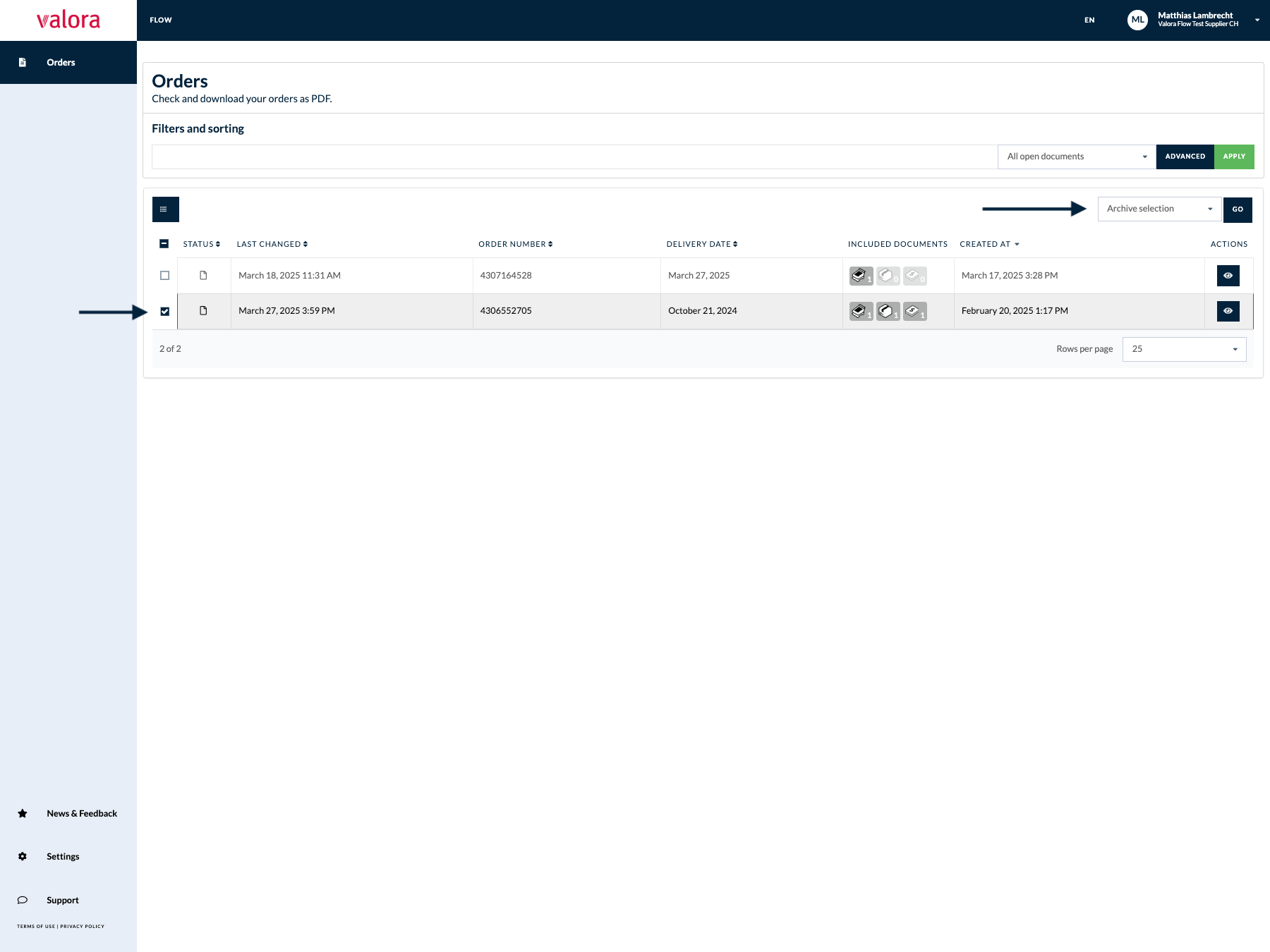The image size is (1270, 952).
Task: Open the column list menu icon
Action: [x=166, y=209]
